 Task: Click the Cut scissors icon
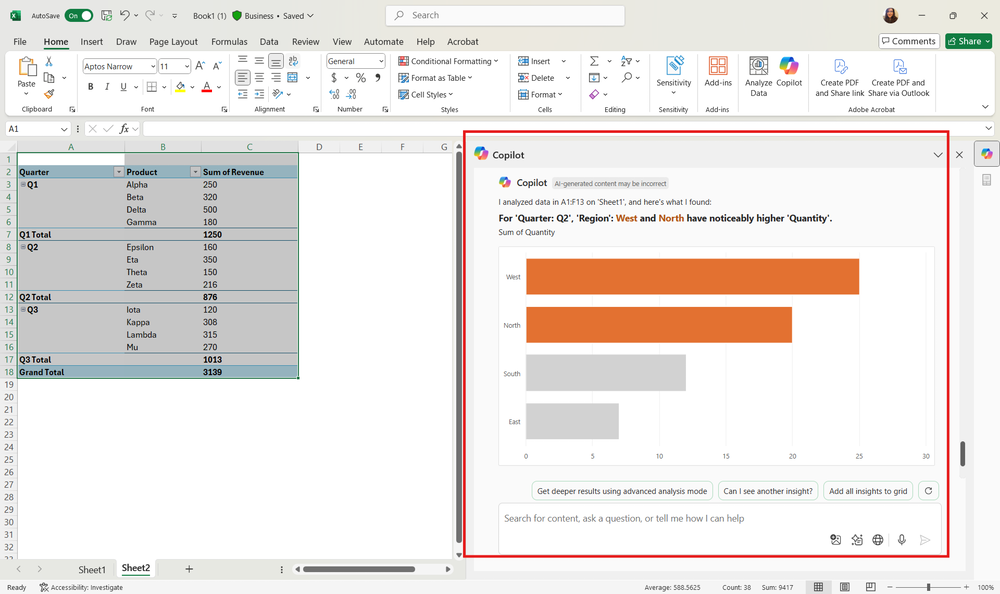point(49,62)
